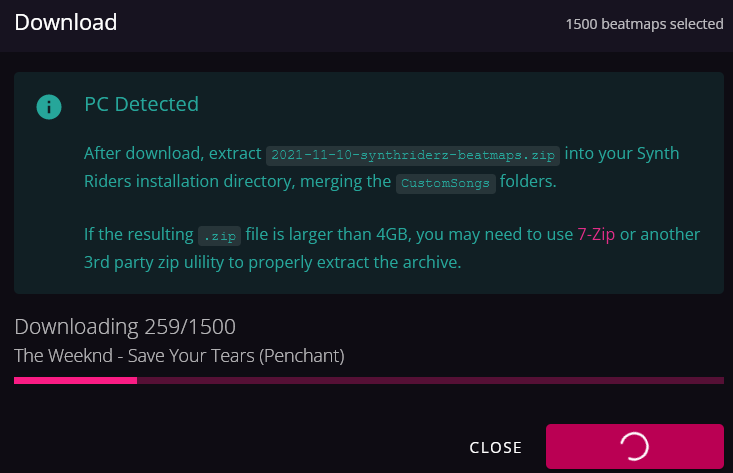Click the PC Detected heading
733x473 pixels.
141,104
